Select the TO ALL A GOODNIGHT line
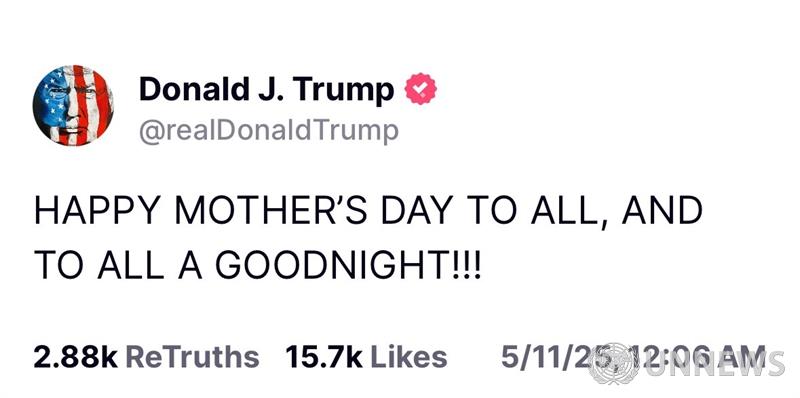The height and width of the screenshot is (398, 800). [x=258, y=265]
